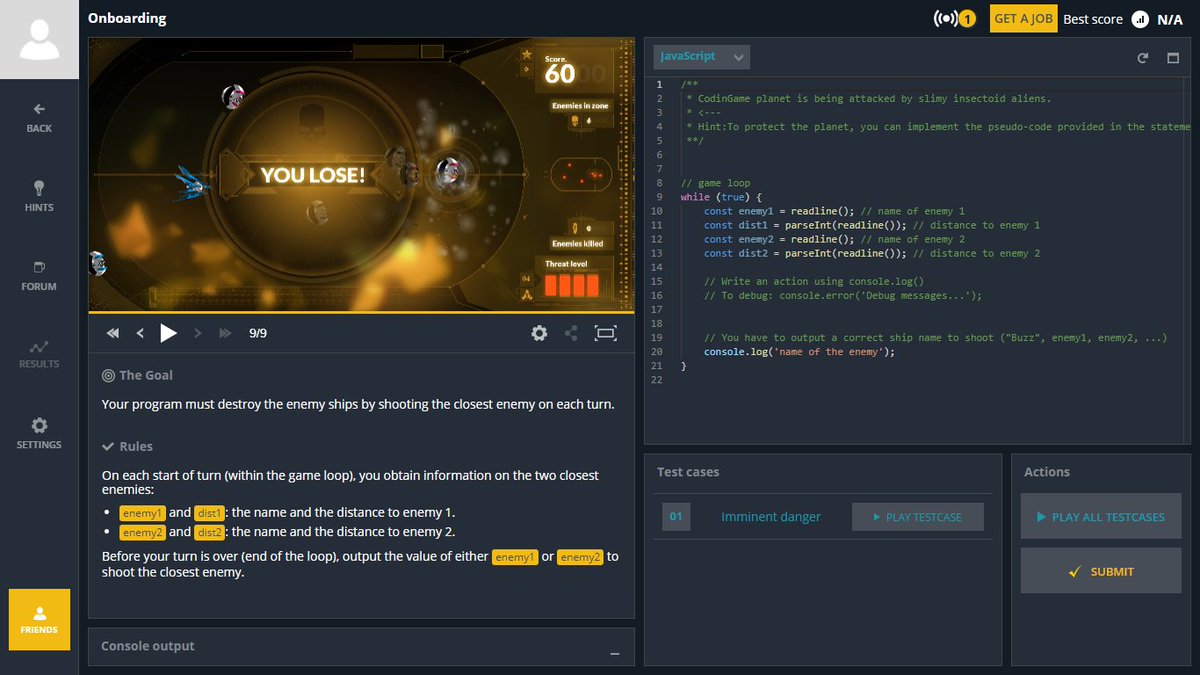The width and height of the screenshot is (1200, 675).
Task: Toggle fullscreen for the game viewer
Action: [605, 333]
